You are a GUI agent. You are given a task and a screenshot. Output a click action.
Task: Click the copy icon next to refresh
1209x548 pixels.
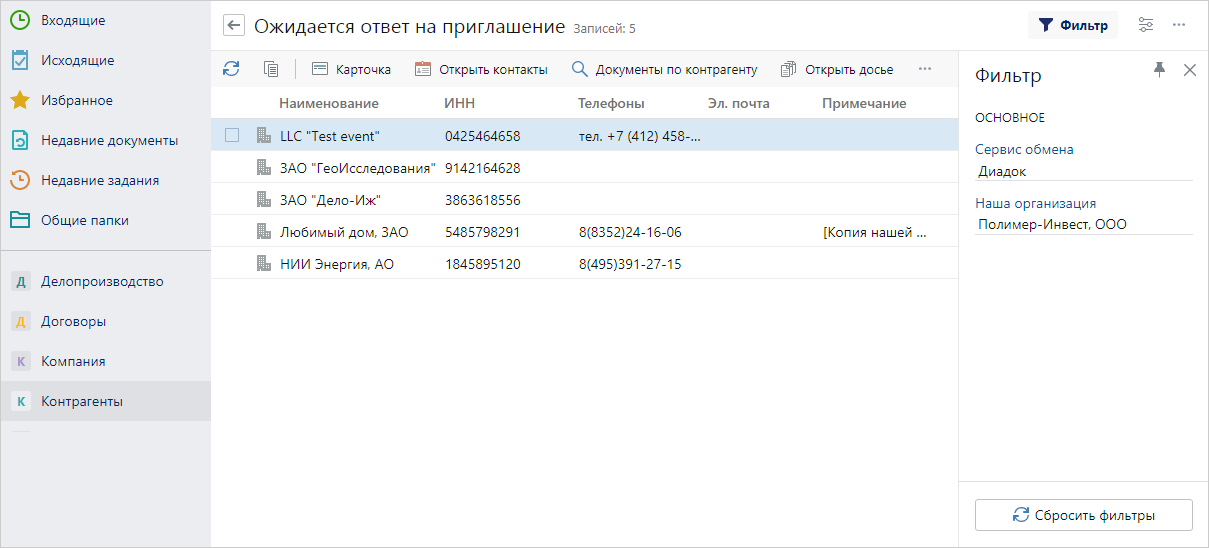270,69
